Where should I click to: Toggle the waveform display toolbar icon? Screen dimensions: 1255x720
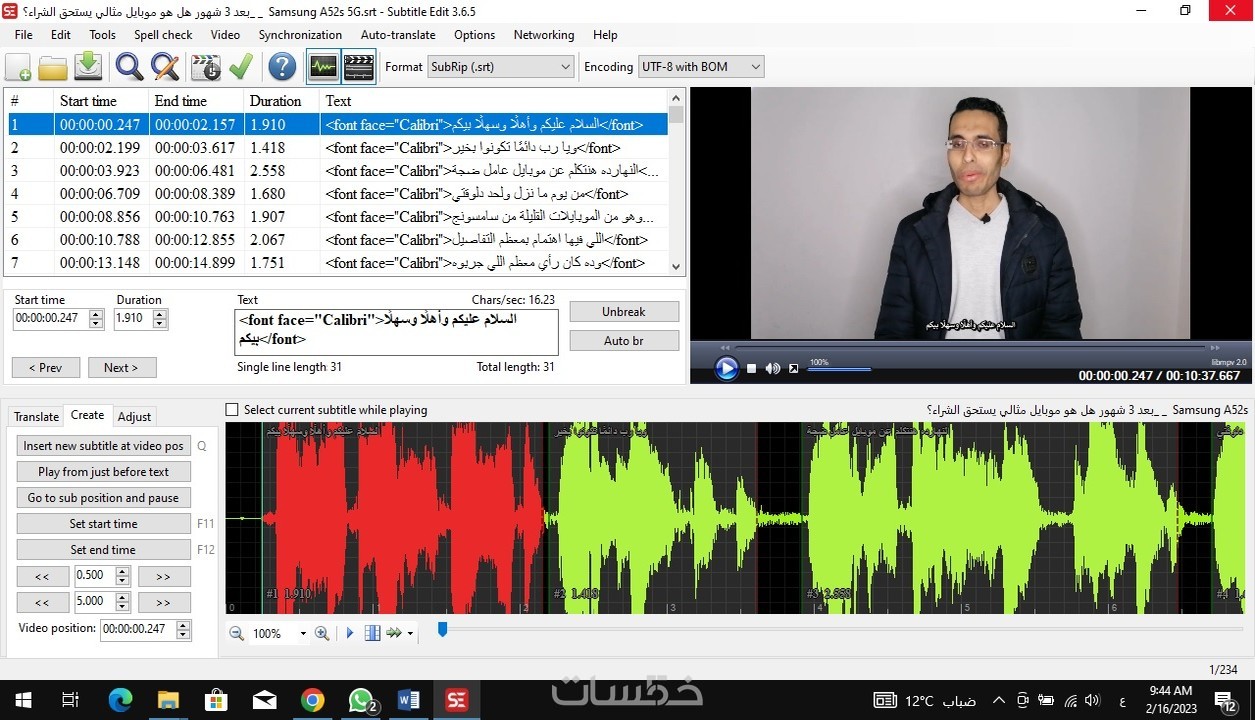322,67
